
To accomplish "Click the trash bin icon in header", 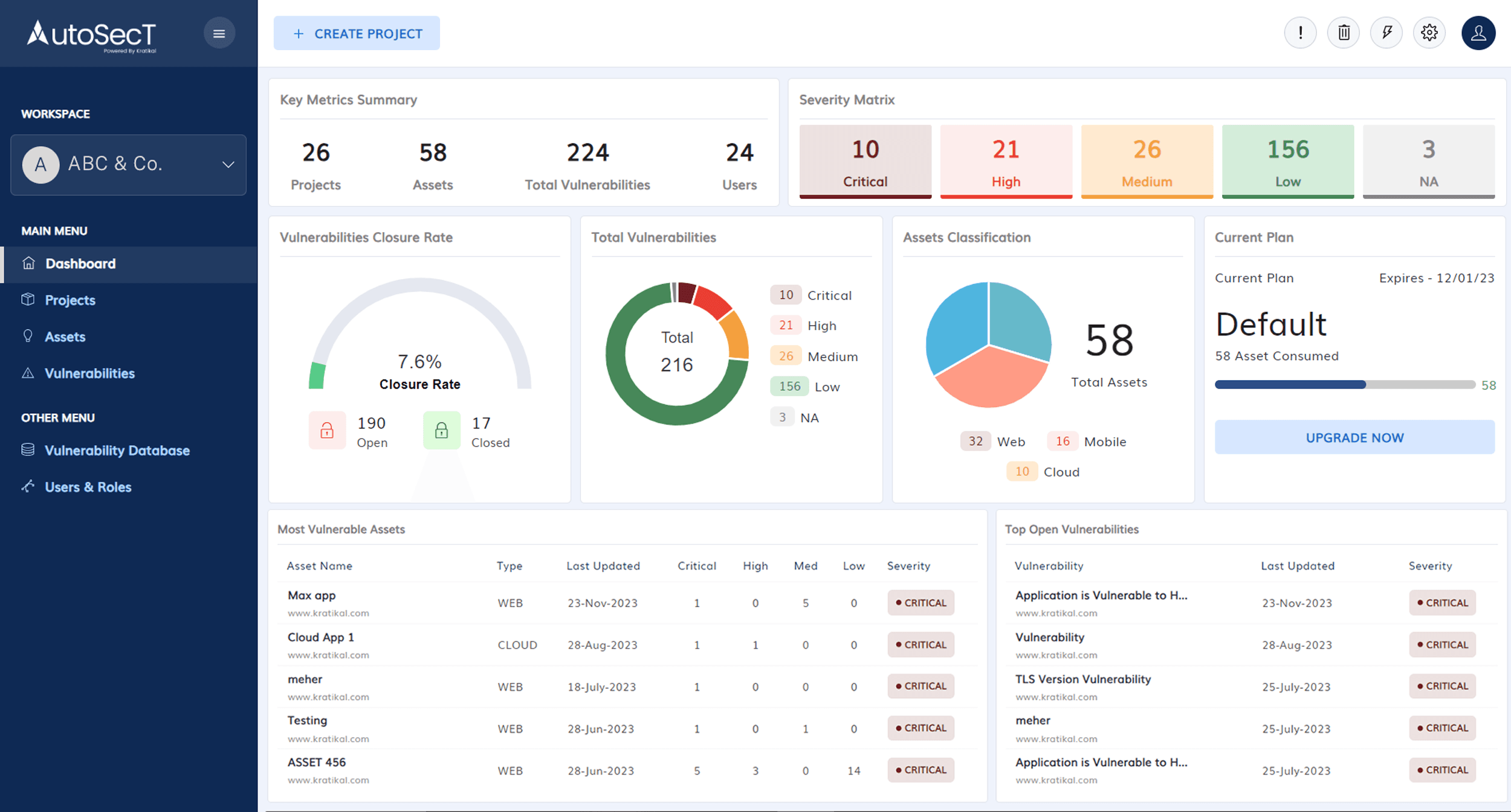I will pos(1343,33).
